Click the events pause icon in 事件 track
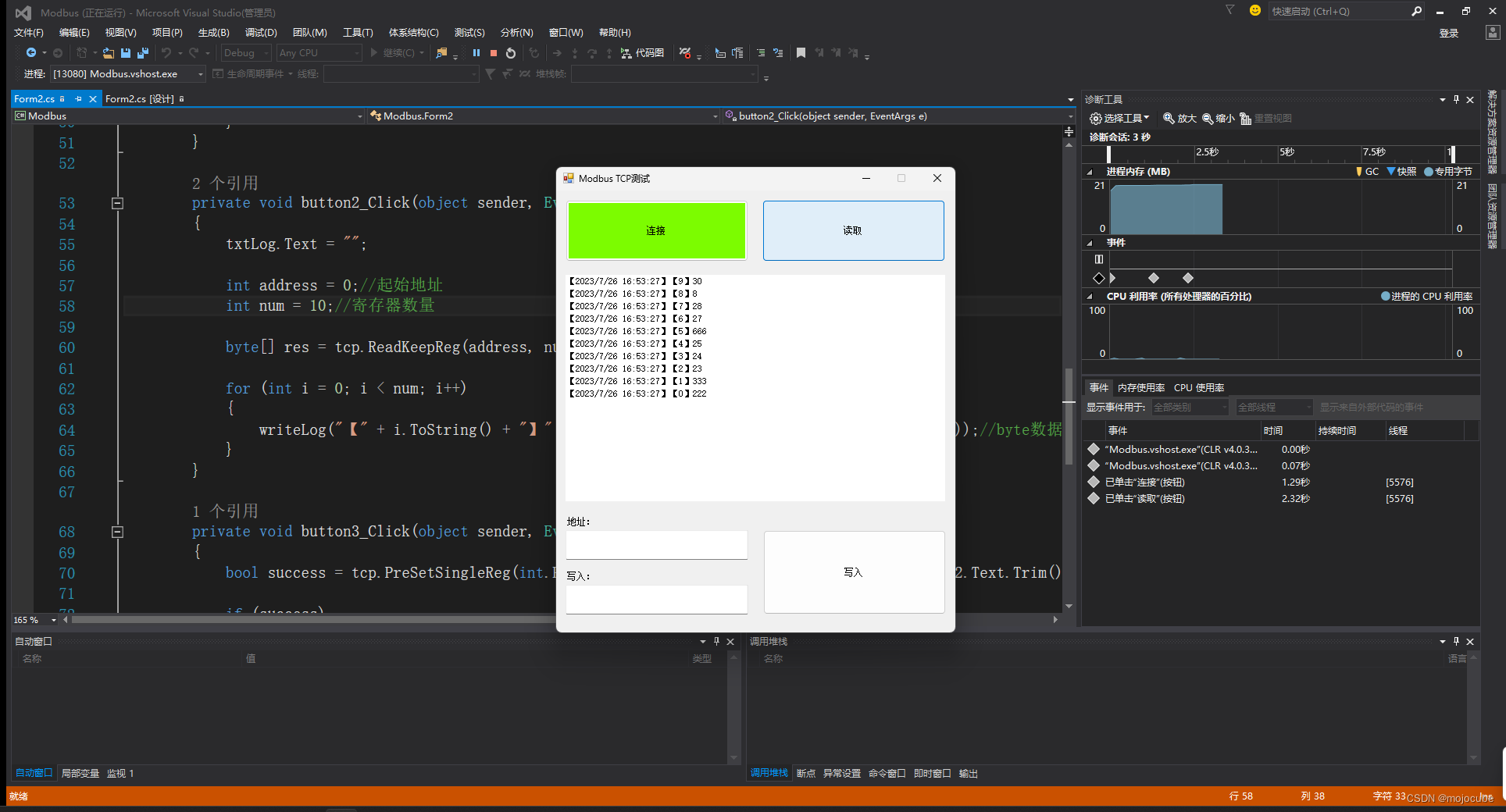This screenshot has width=1506, height=812. click(x=1099, y=259)
